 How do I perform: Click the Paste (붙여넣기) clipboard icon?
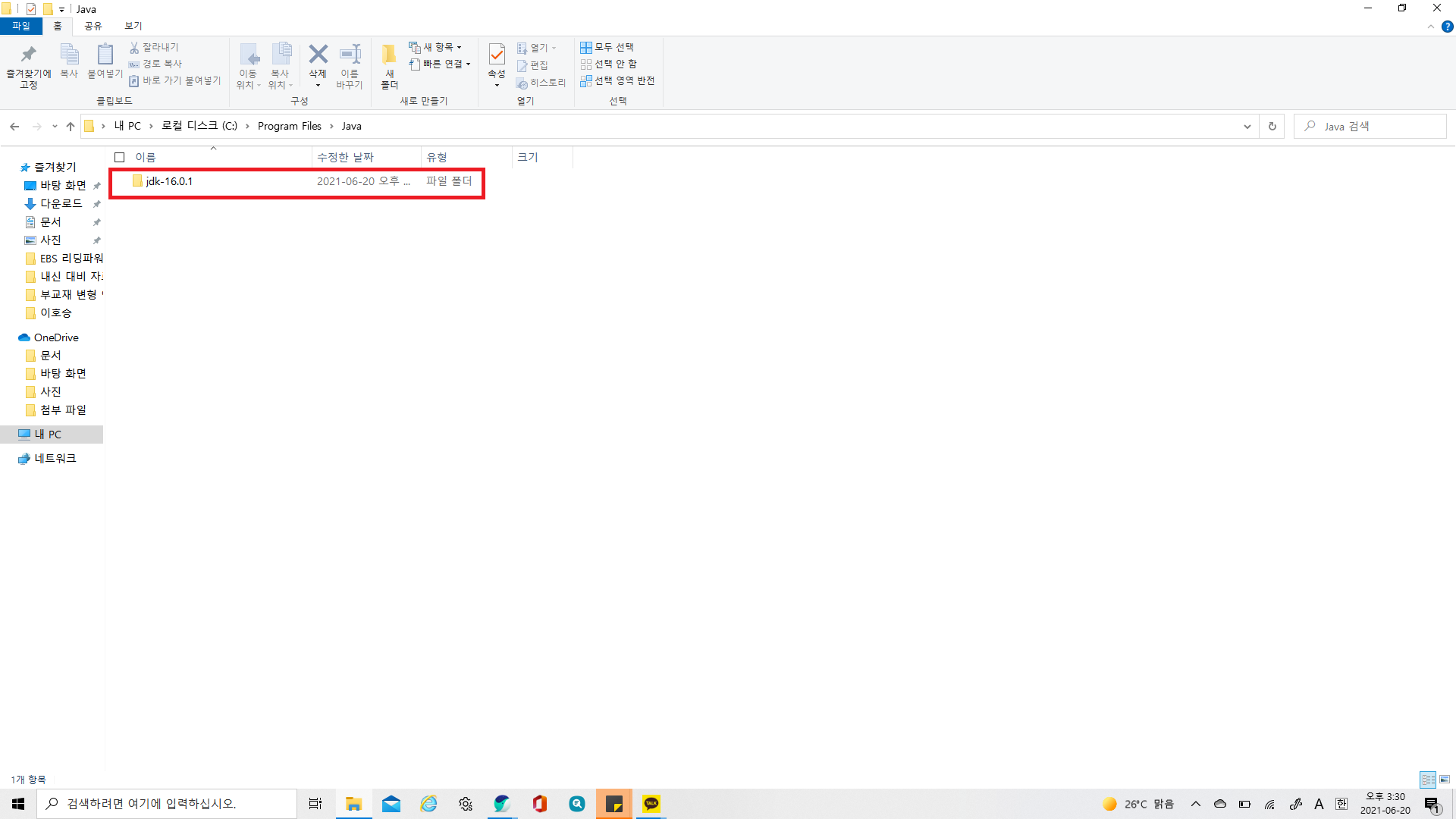[105, 55]
